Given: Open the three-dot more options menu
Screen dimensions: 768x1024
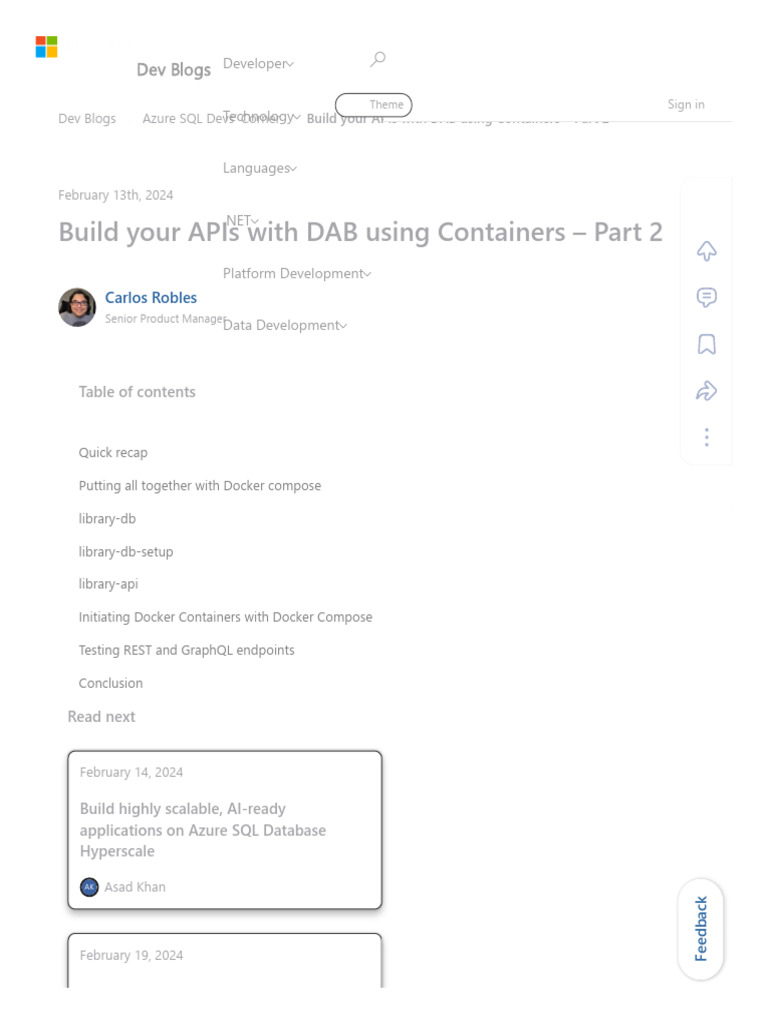Looking at the screenshot, I should click(706, 437).
